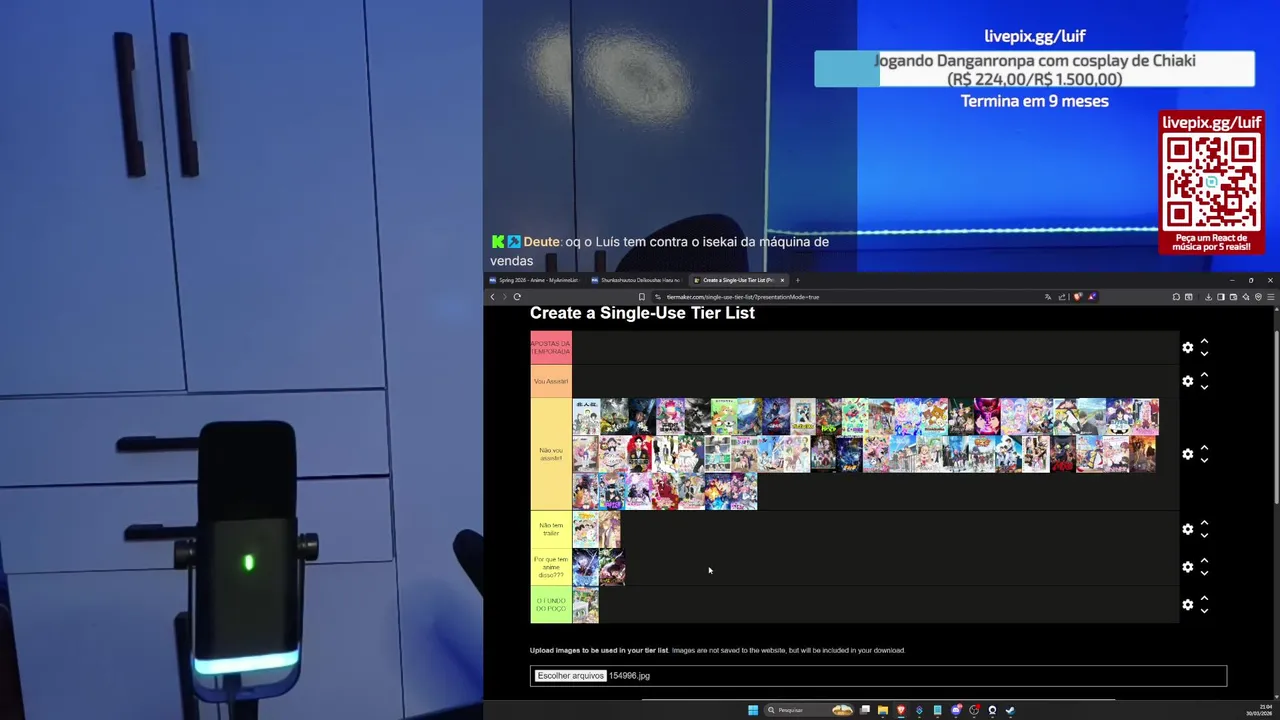Open Brave browser from taskbar
Screen dimensions: 1280x720
(901, 710)
